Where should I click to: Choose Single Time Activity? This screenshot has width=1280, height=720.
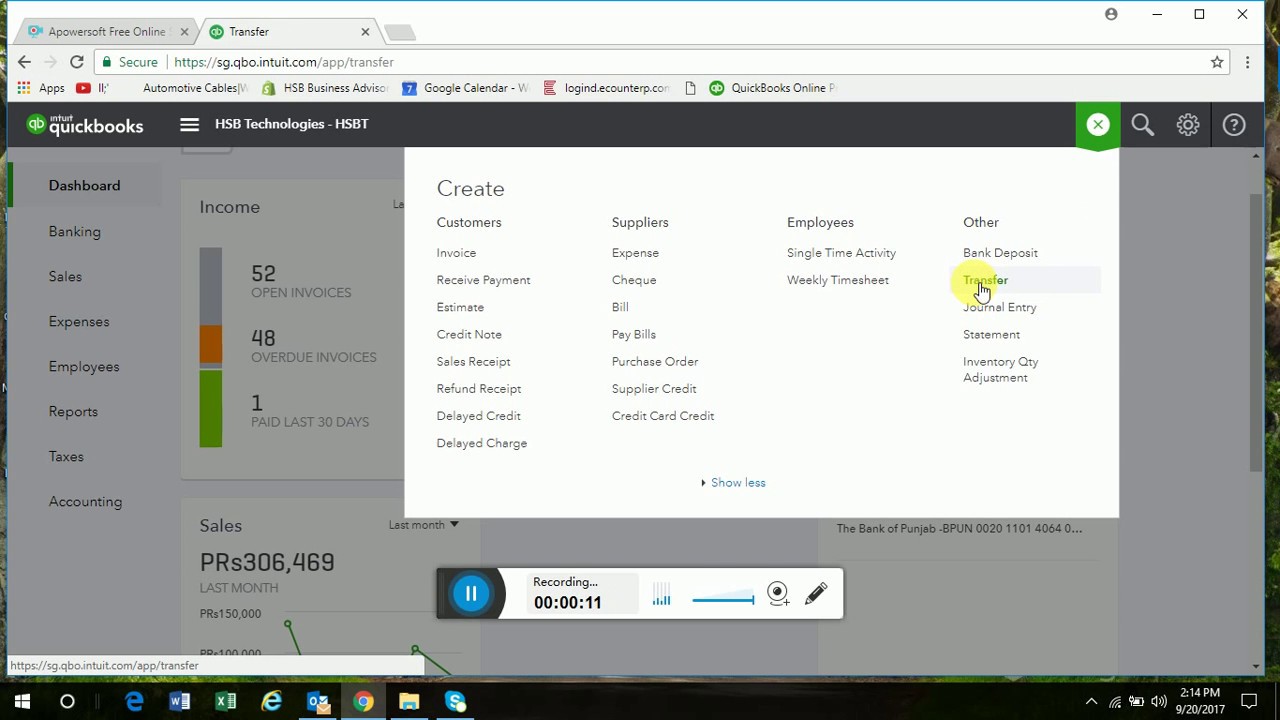point(841,253)
